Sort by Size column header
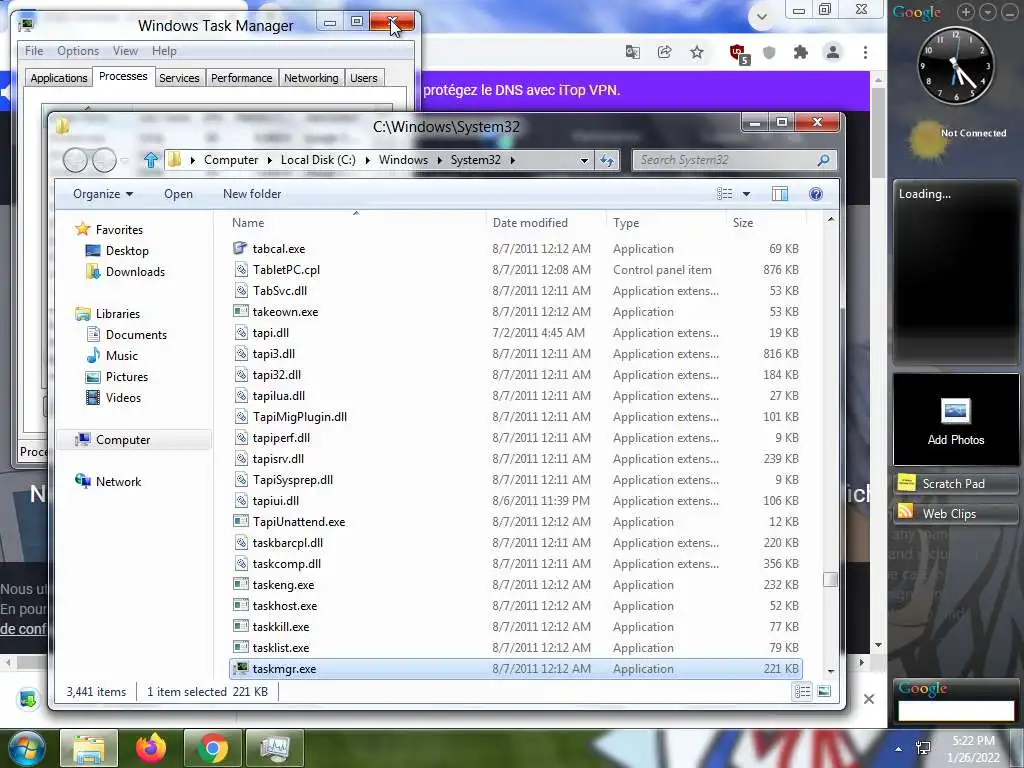 [743, 223]
